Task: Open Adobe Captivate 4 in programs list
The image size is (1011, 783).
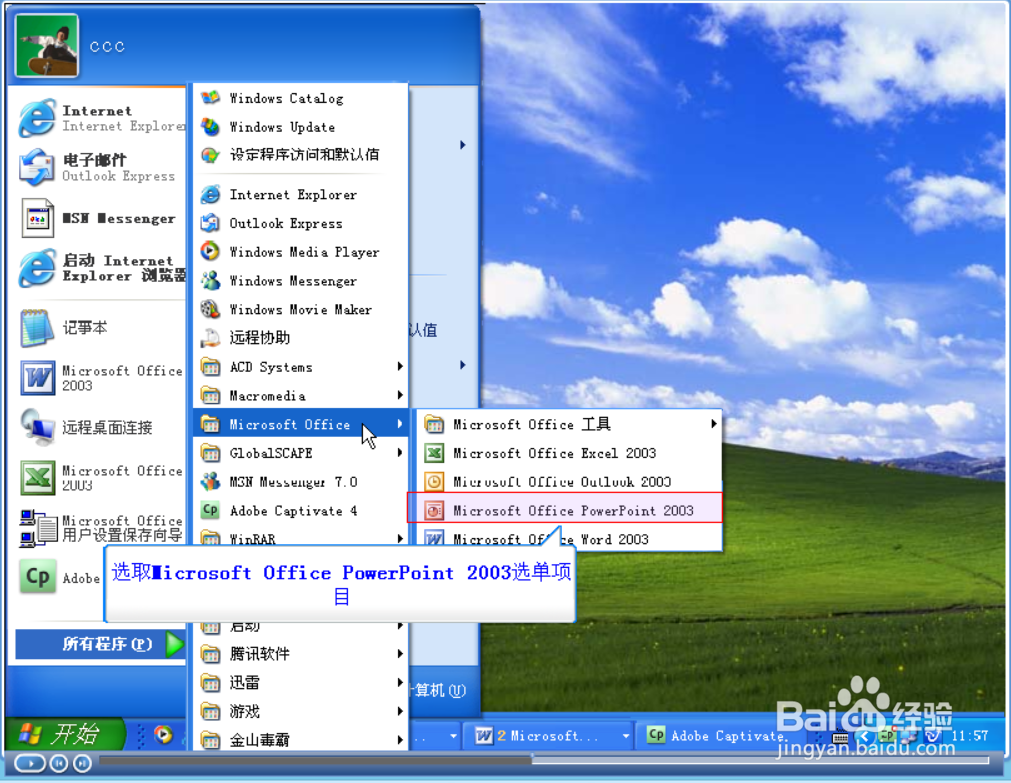Action: (300, 510)
